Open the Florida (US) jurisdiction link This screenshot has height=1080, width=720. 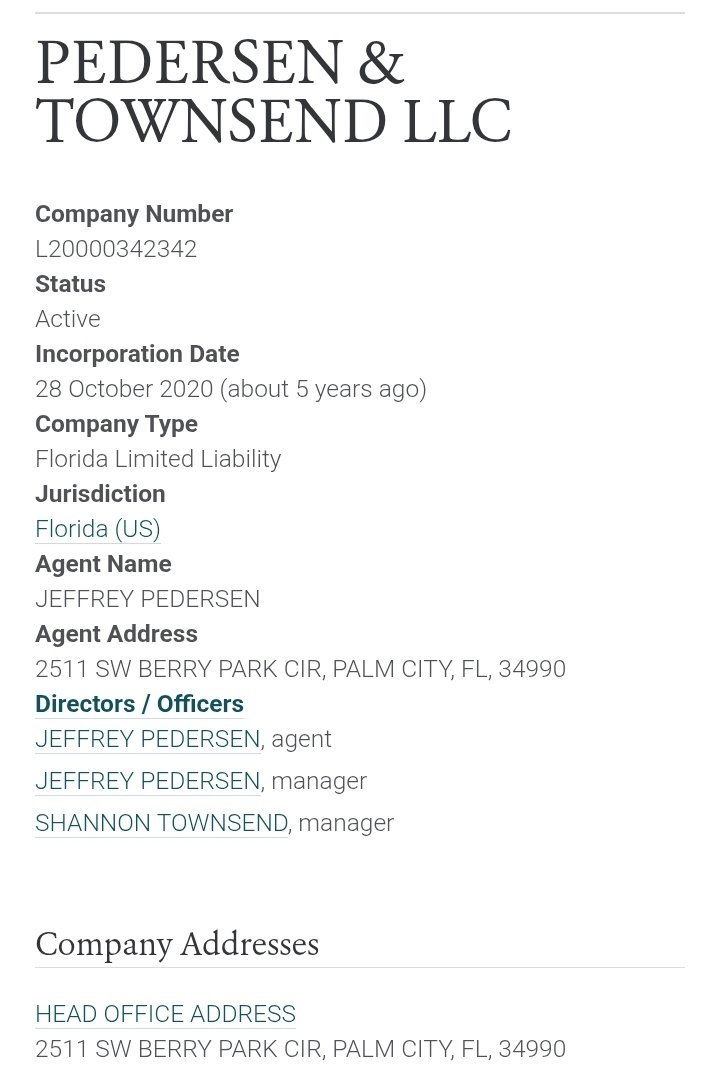coord(97,529)
